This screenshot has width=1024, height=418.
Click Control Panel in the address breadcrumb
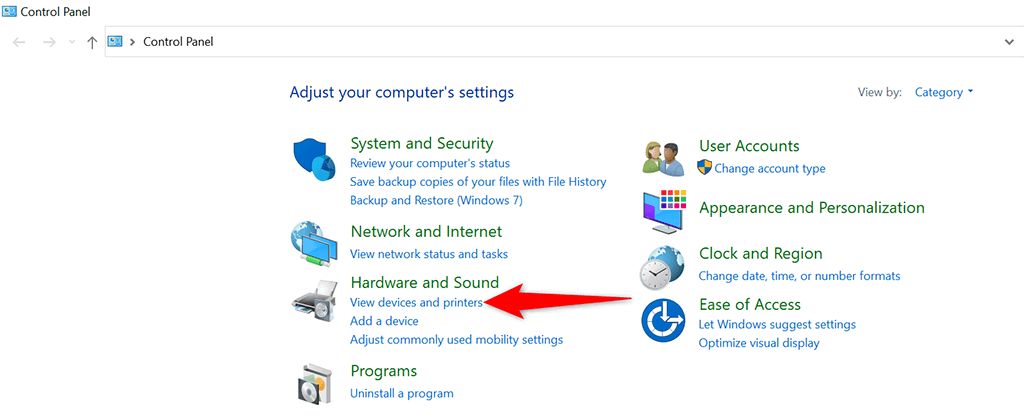(x=178, y=42)
